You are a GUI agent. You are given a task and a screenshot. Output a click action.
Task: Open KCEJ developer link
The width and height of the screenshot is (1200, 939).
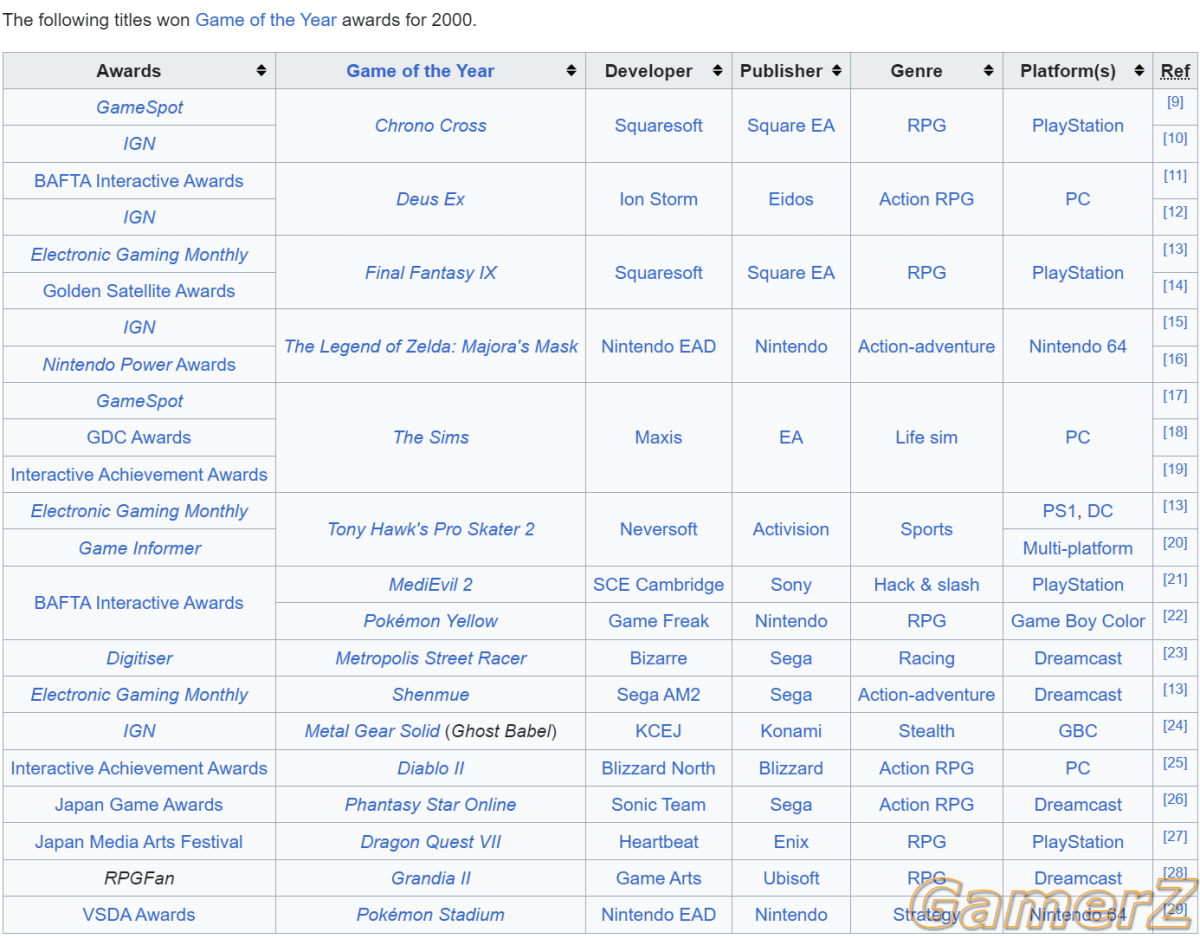pos(659,731)
